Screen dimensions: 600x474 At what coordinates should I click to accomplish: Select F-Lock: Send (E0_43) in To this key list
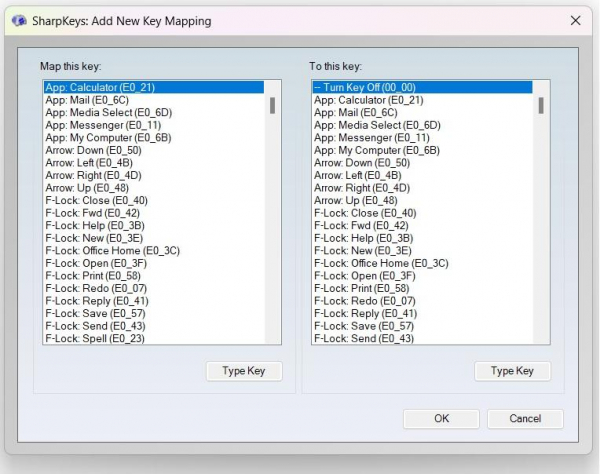(422, 338)
